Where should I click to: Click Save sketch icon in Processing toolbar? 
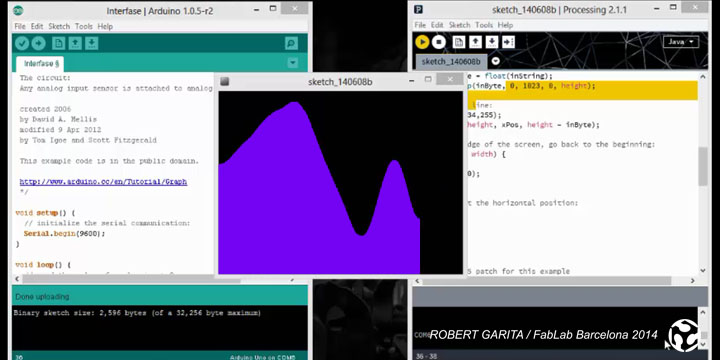[x=492, y=42]
